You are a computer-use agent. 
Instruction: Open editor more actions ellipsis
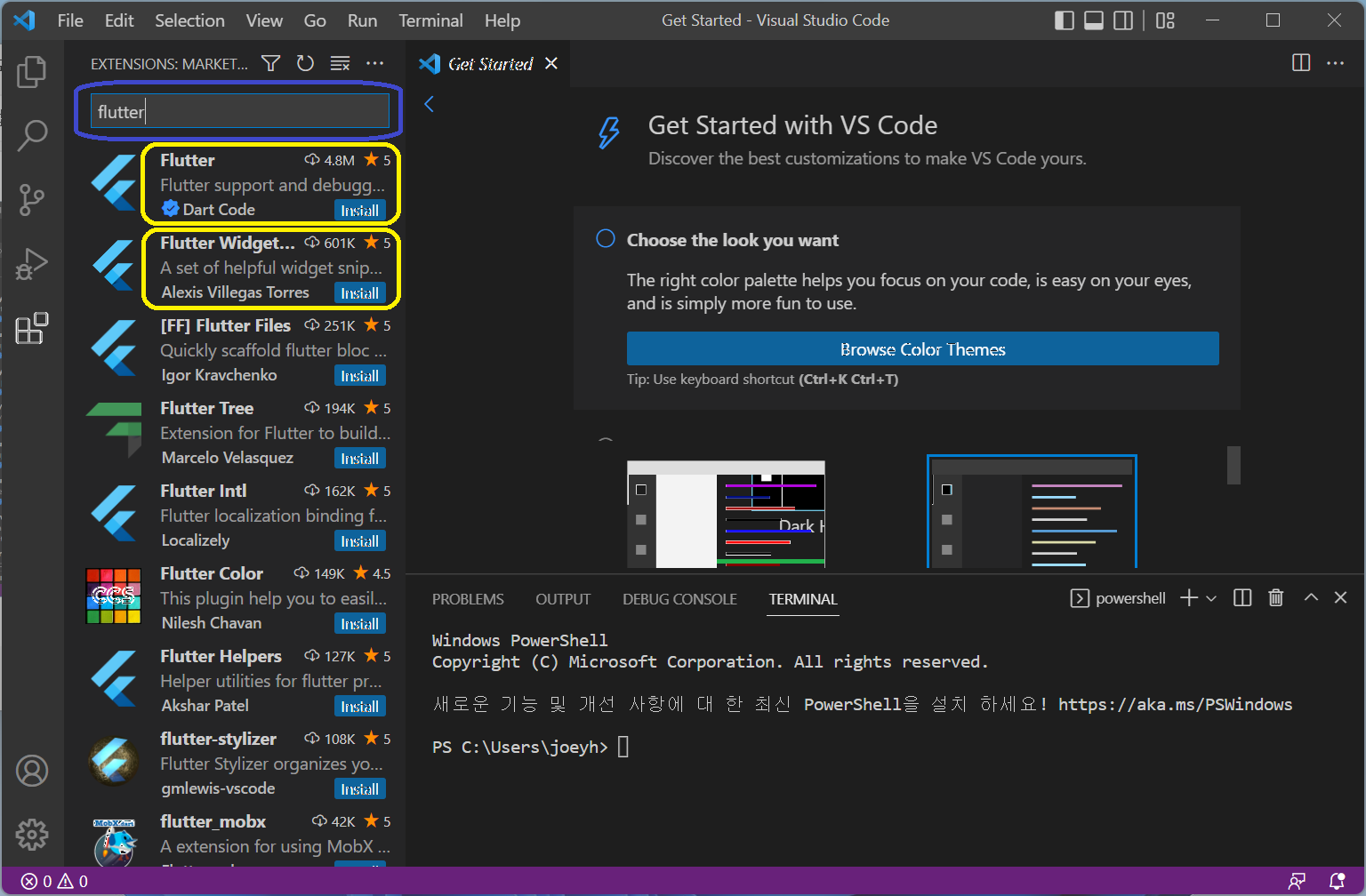click(1336, 63)
